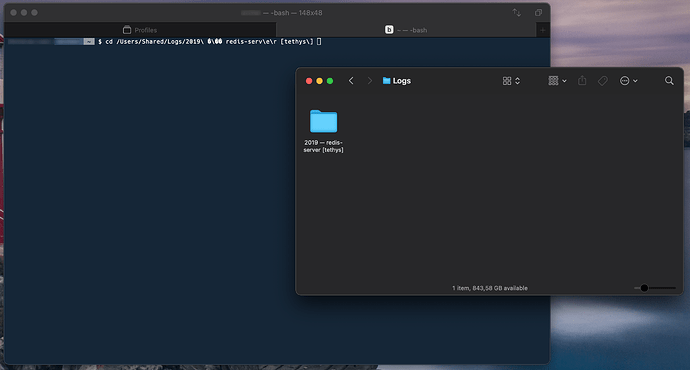Click the Logs folder title icon
The height and width of the screenshot is (370, 690).
[x=386, y=81]
